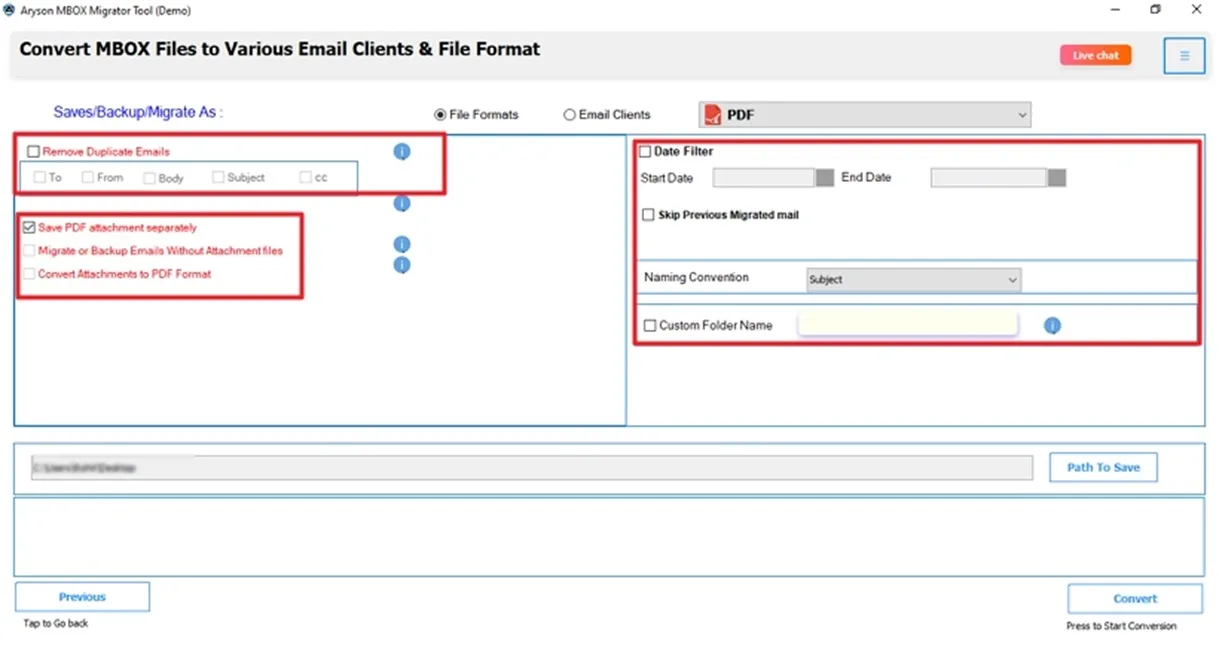The height and width of the screenshot is (650, 1219).
Task: Open Naming Convention Subject dropdown
Action: click(x=913, y=280)
